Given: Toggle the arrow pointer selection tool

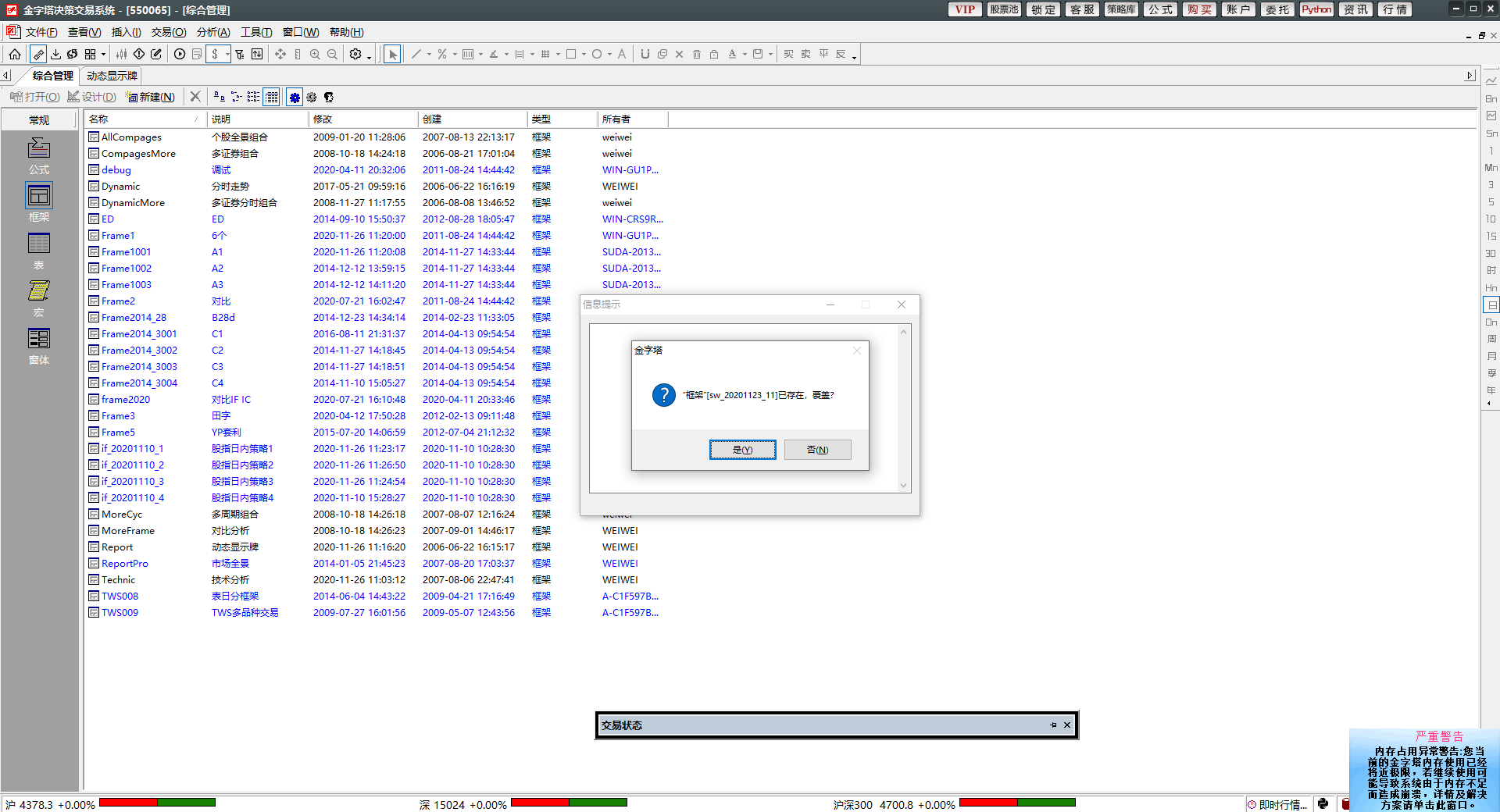Looking at the screenshot, I should pyautogui.click(x=392, y=54).
